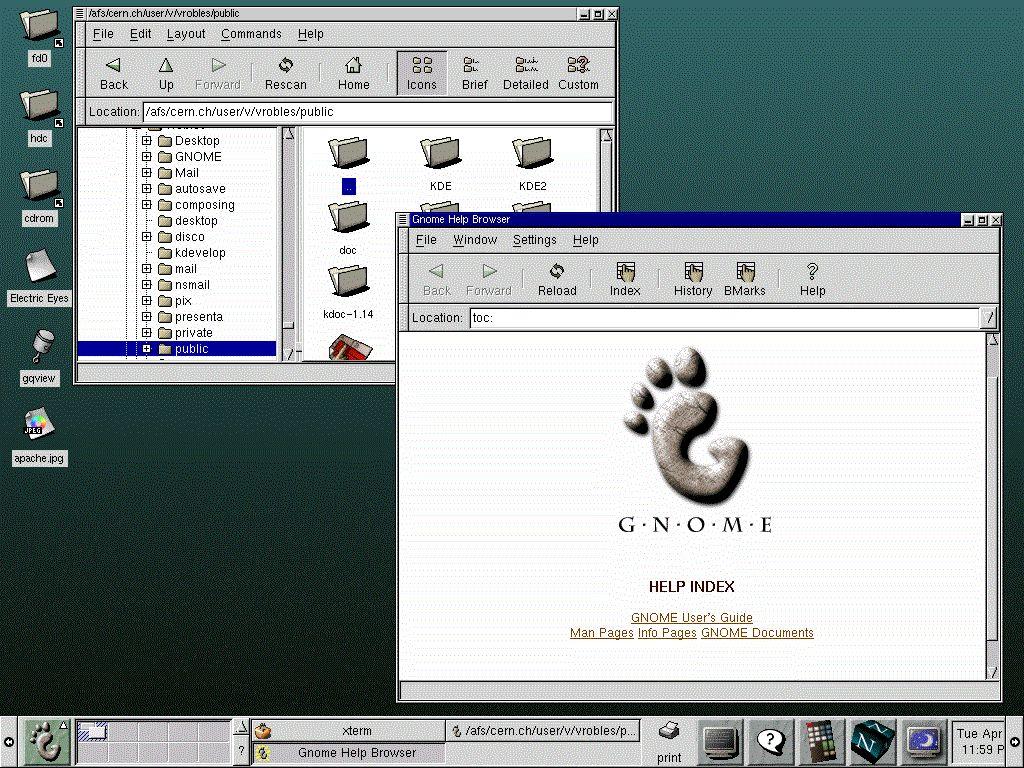Image resolution: width=1024 pixels, height=768 pixels.
Task: Open History in Help Browser
Action: [x=693, y=280]
